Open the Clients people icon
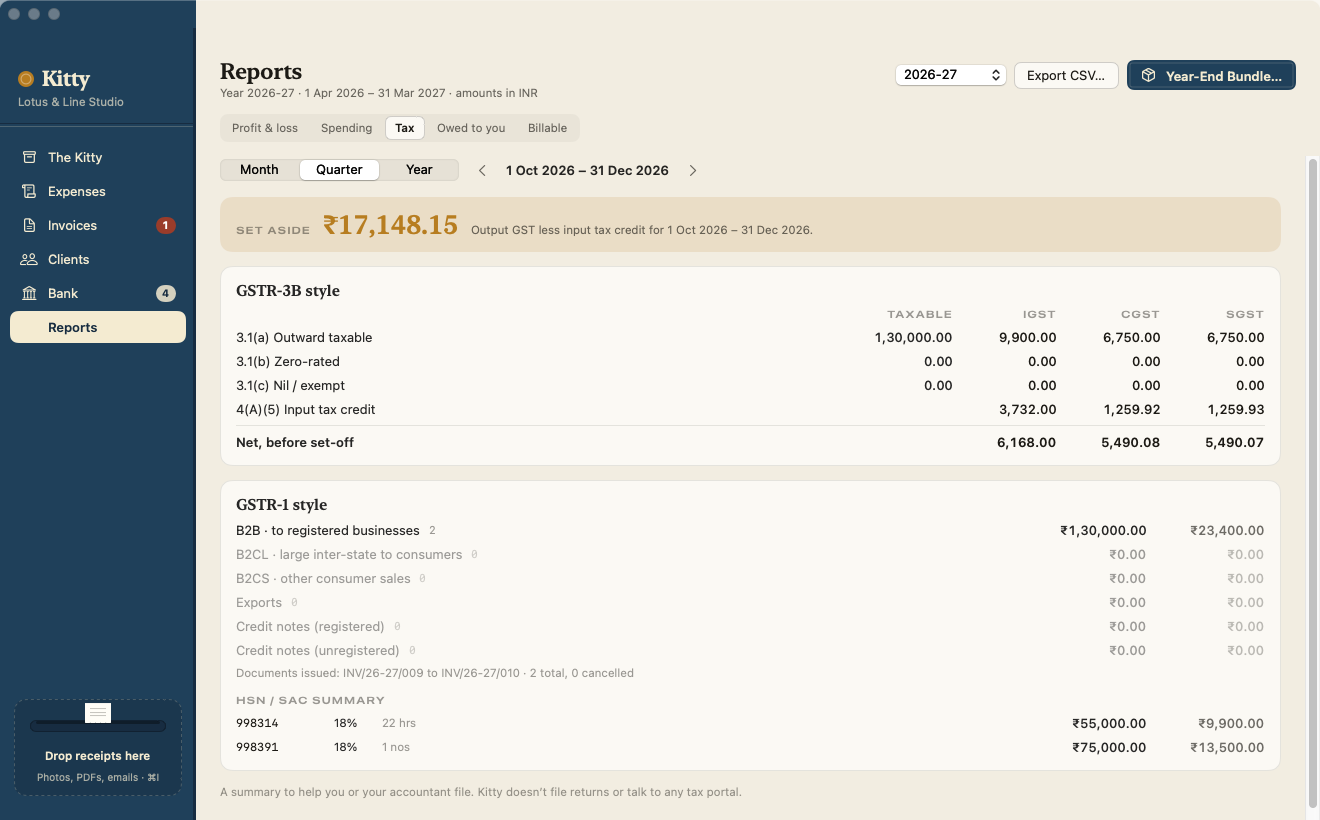1320x820 pixels. 29,259
